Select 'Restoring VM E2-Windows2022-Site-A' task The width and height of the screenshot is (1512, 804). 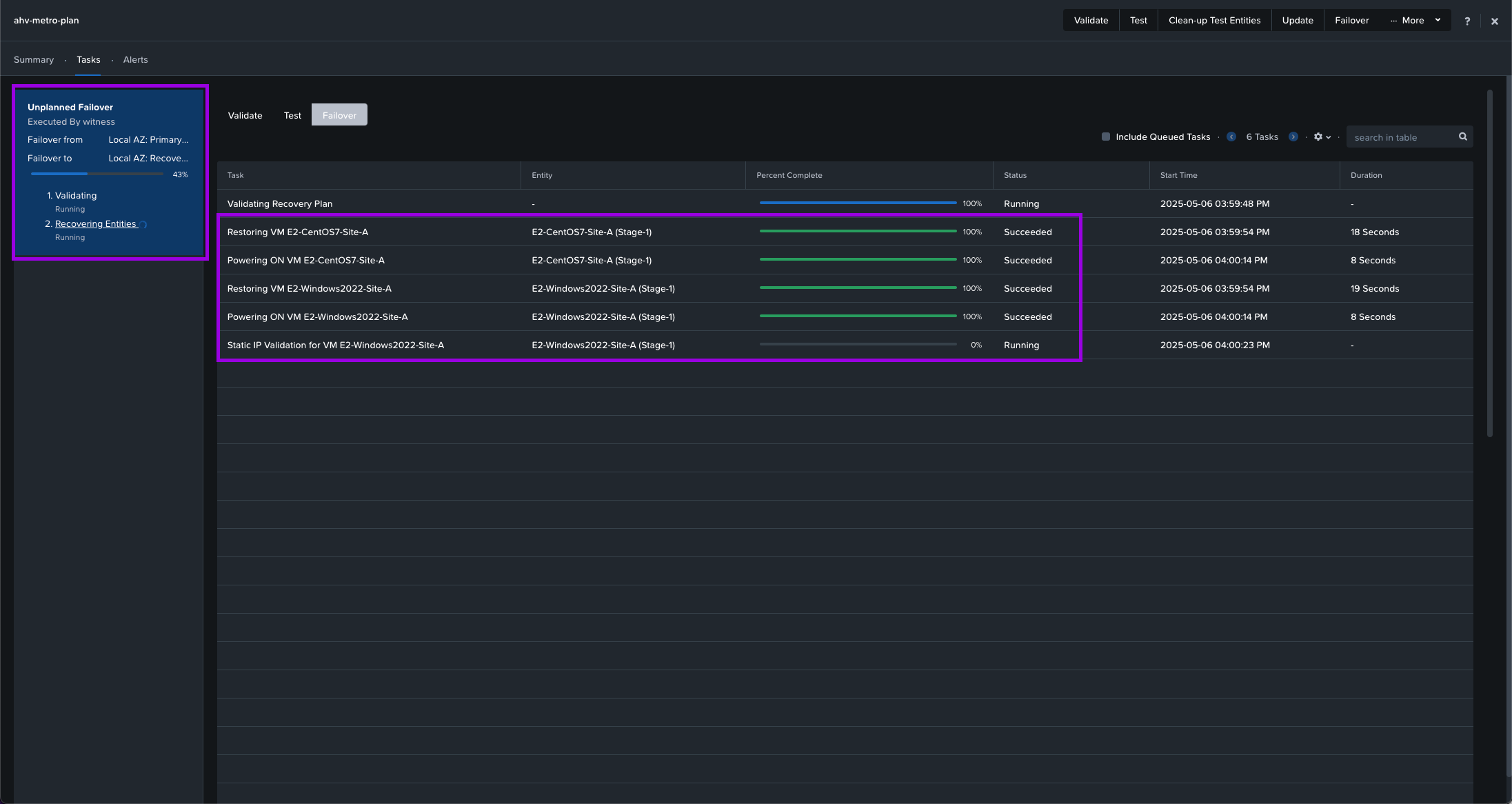(845, 288)
